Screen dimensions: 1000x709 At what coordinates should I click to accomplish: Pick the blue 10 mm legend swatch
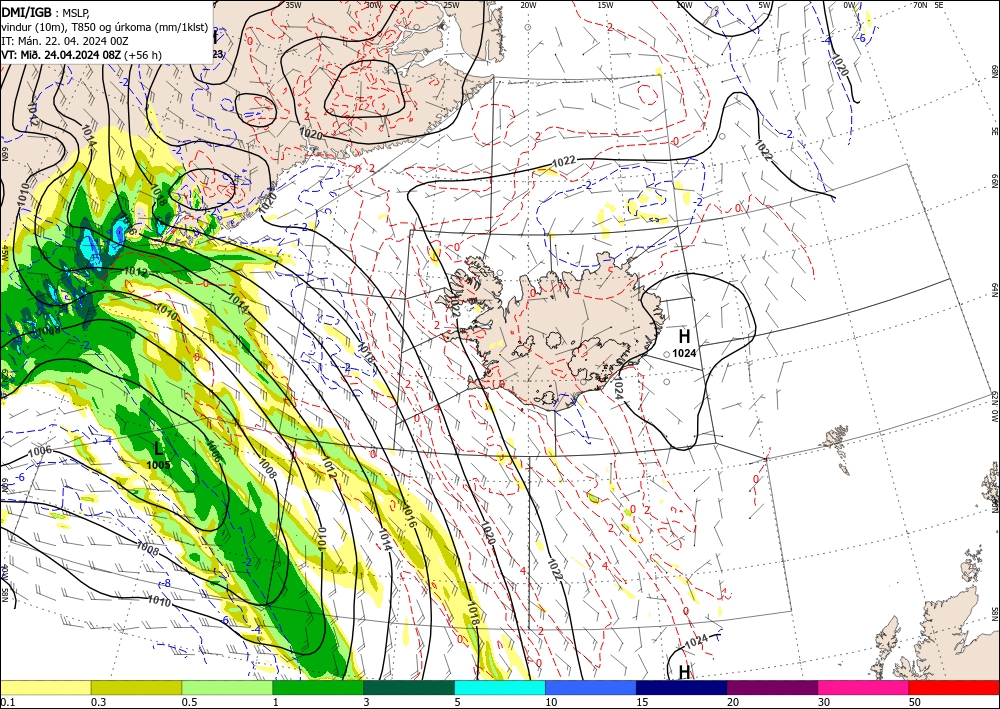click(591, 687)
